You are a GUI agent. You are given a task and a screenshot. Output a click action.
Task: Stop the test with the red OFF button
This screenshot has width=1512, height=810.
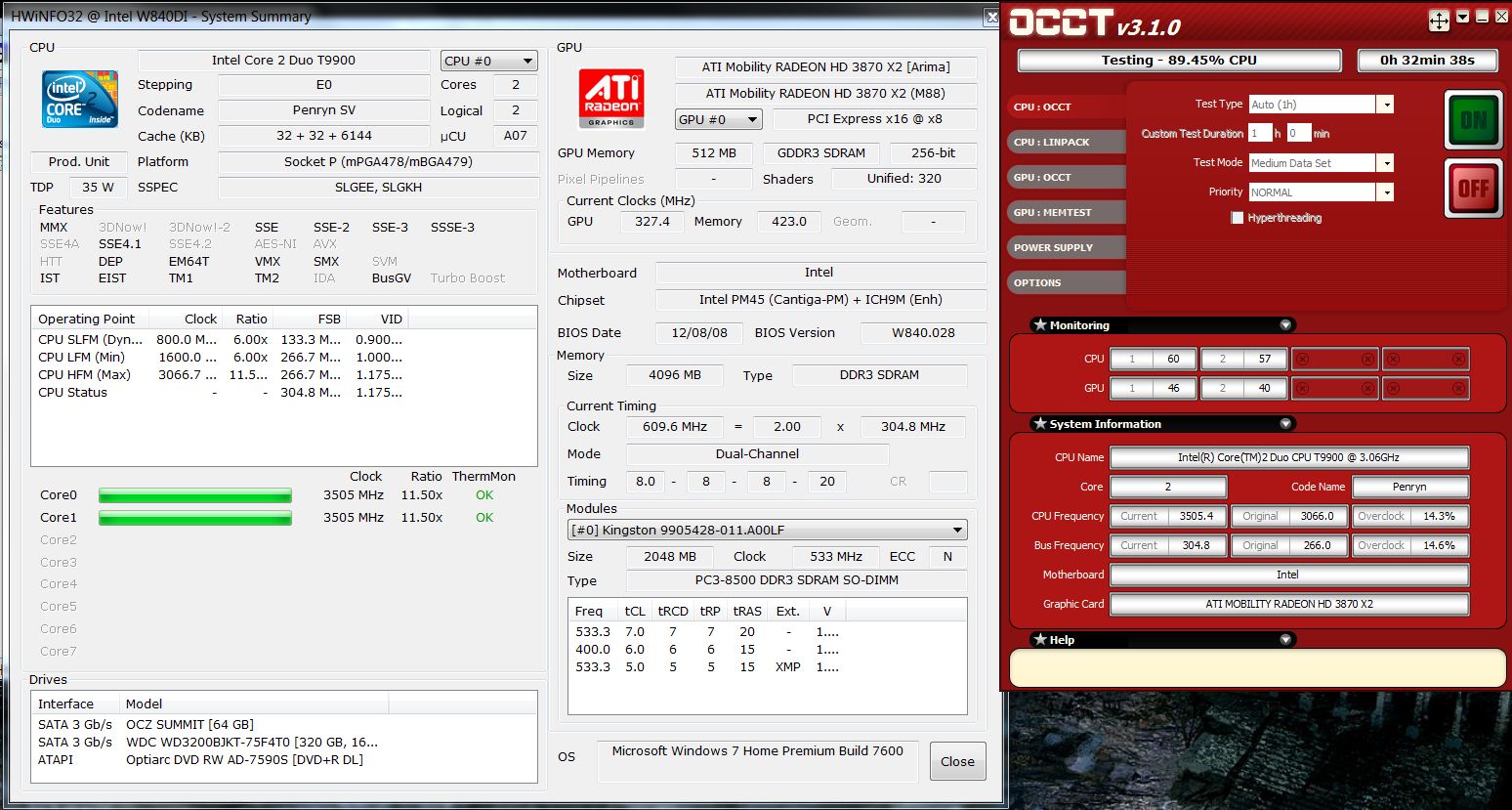[1473, 188]
